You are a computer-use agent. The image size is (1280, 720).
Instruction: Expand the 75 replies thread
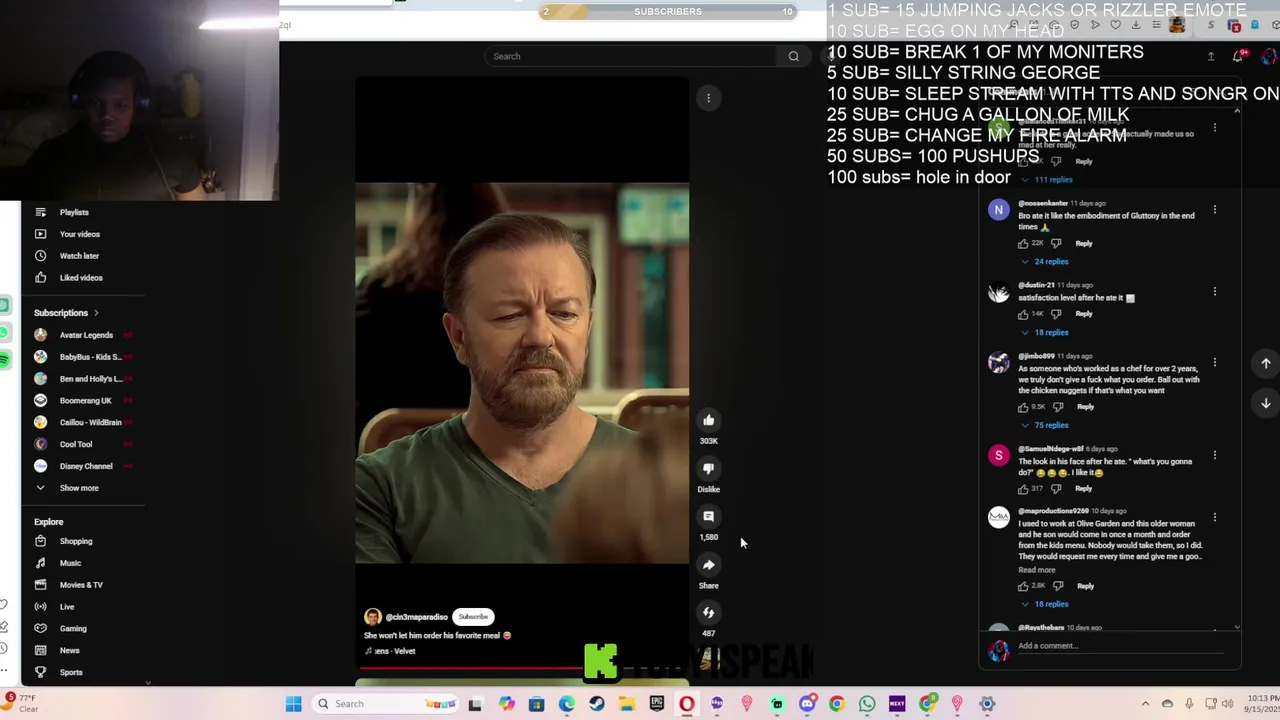click(1045, 426)
